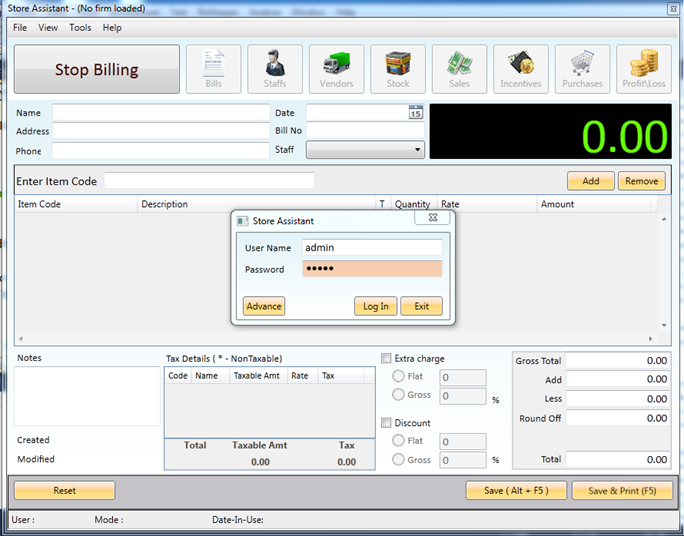Open the Sales money icon
This screenshot has height=536, width=684.
click(x=459, y=69)
